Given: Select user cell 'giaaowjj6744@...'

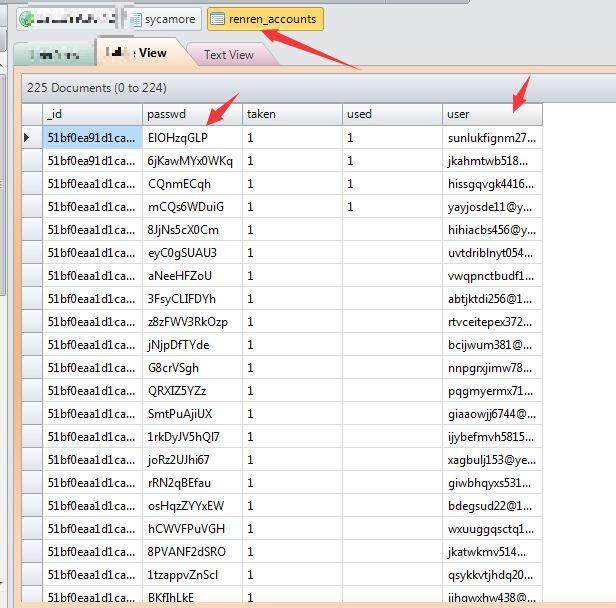Looking at the screenshot, I should tap(492, 414).
